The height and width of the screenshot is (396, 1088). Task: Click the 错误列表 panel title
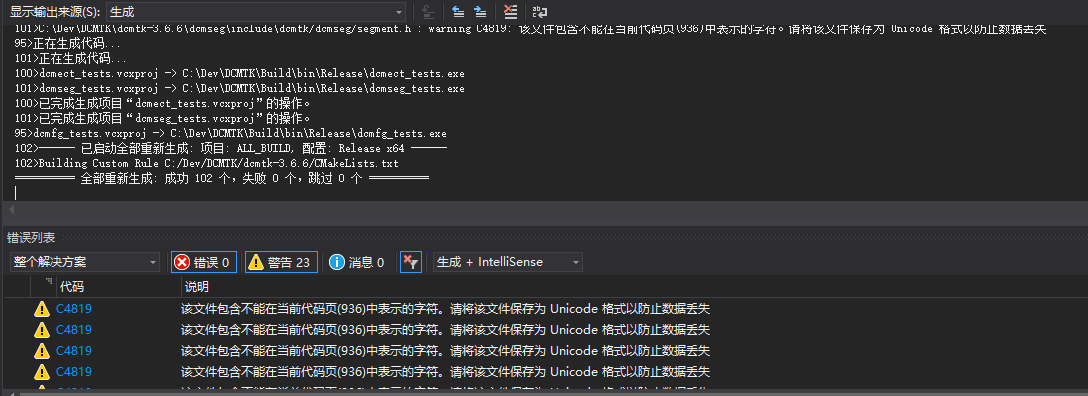31,237
